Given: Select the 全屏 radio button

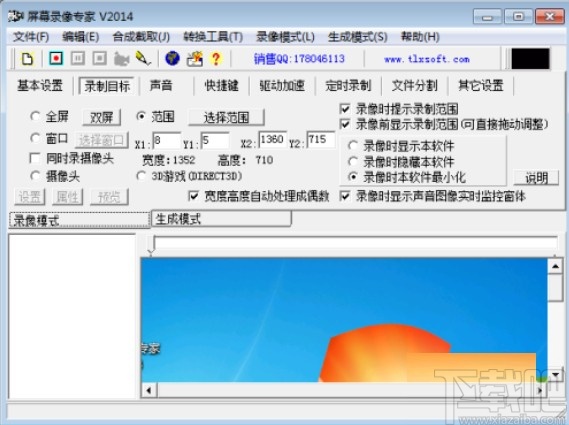Looking at the screenshot, I should click(x=35, y=117).
